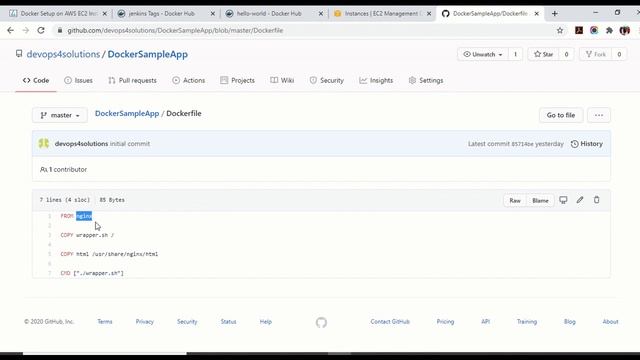Open the Insights tab

(376, 80)
